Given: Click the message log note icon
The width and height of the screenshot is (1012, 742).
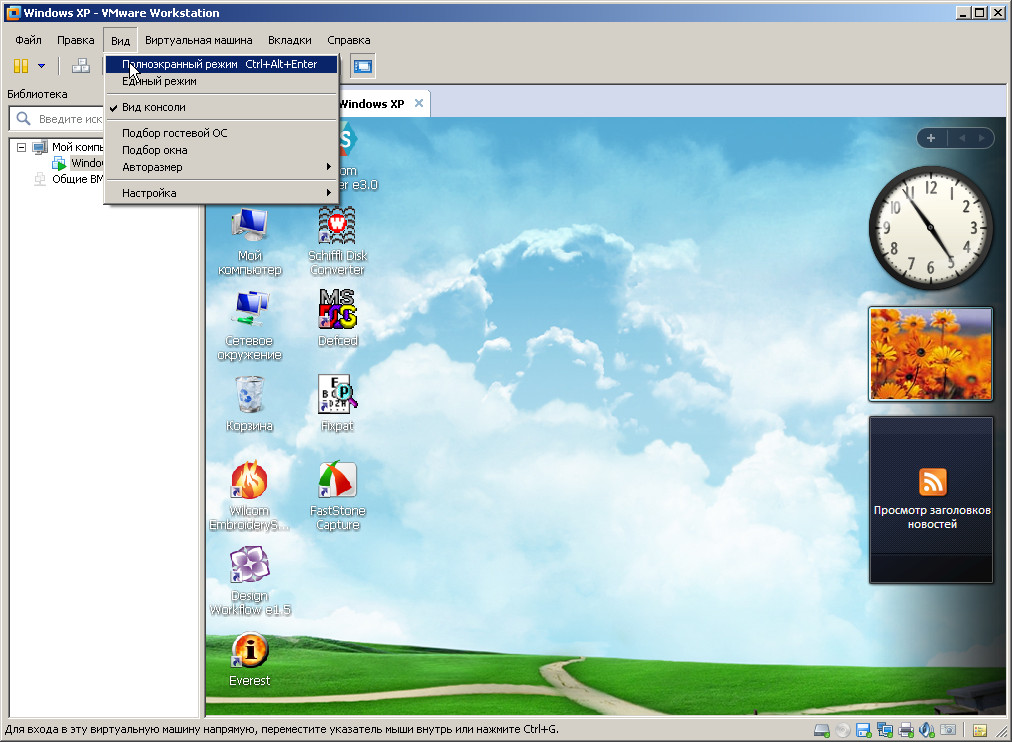Looking at the screenshot, I should [x=980, y=730].
